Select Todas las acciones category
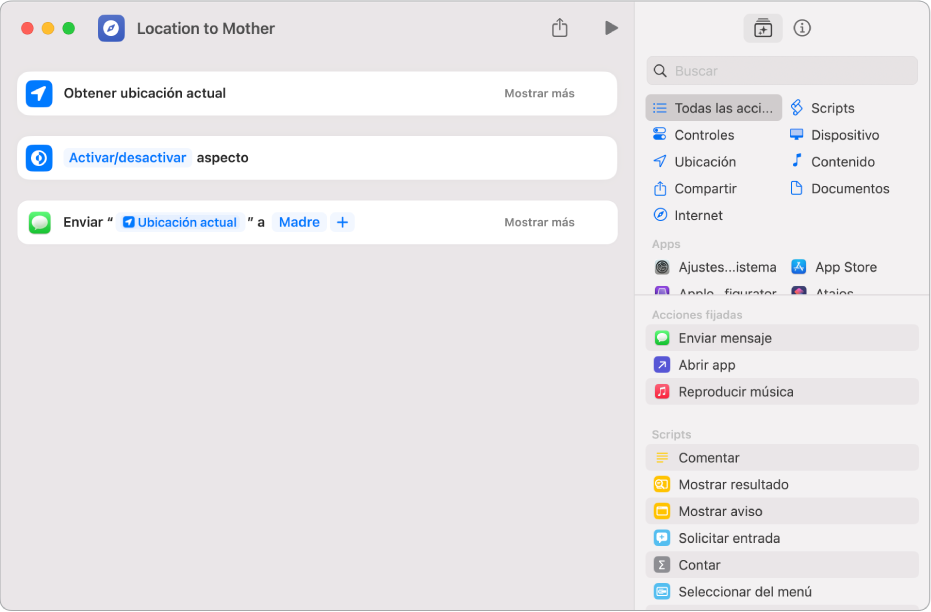The height and width of the screenshot is (612, 931). click(x=714, y=108)
